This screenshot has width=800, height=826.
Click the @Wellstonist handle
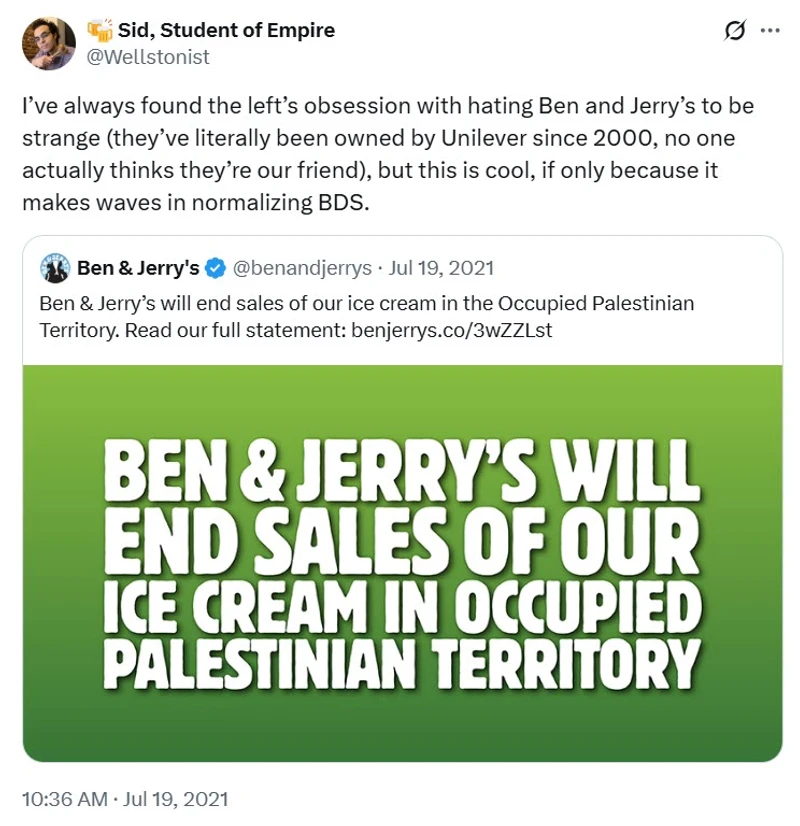click(x=146, y=57)
